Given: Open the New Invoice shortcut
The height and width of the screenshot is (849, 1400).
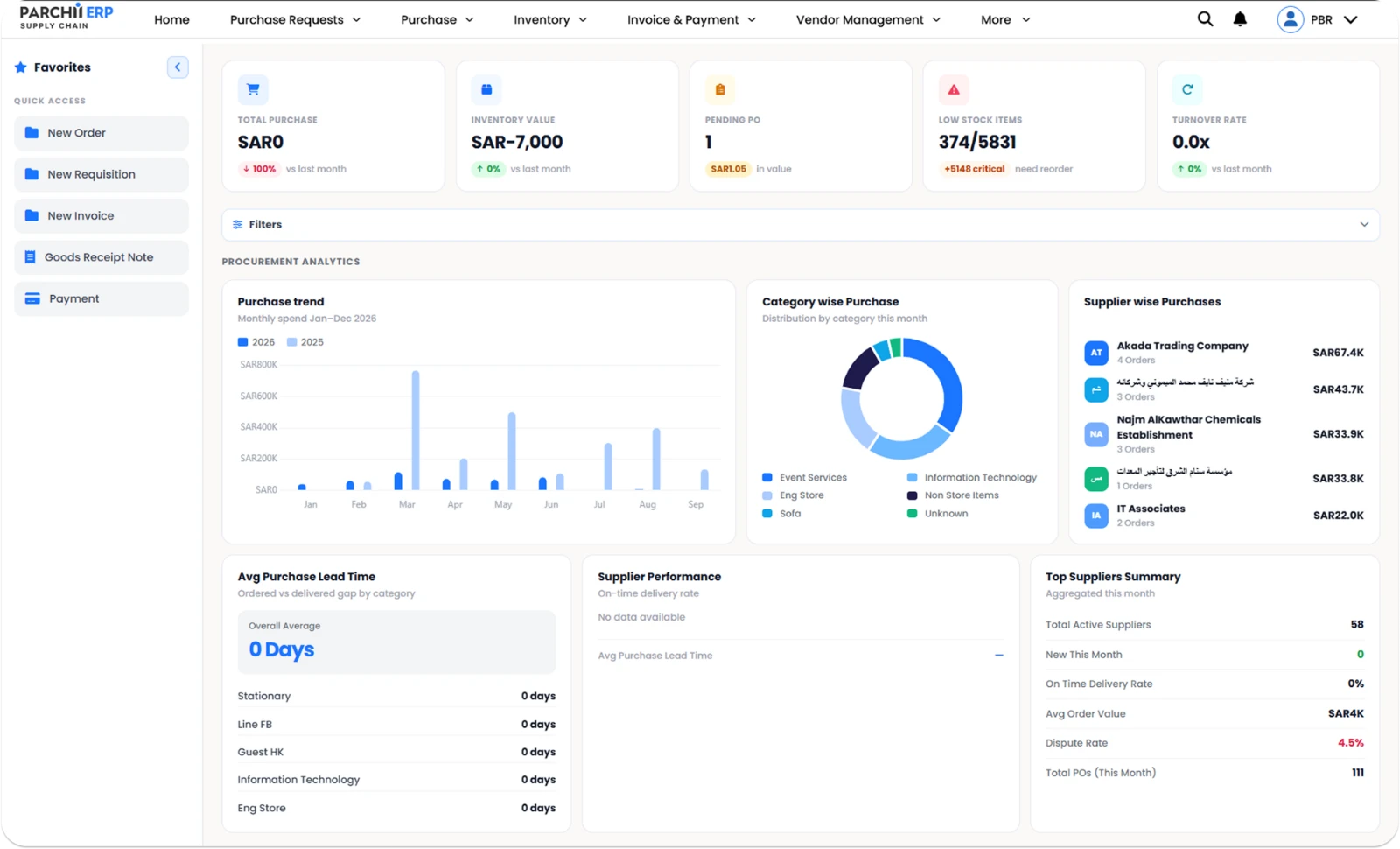Looking at the screenshot, I should click(101, 216).
